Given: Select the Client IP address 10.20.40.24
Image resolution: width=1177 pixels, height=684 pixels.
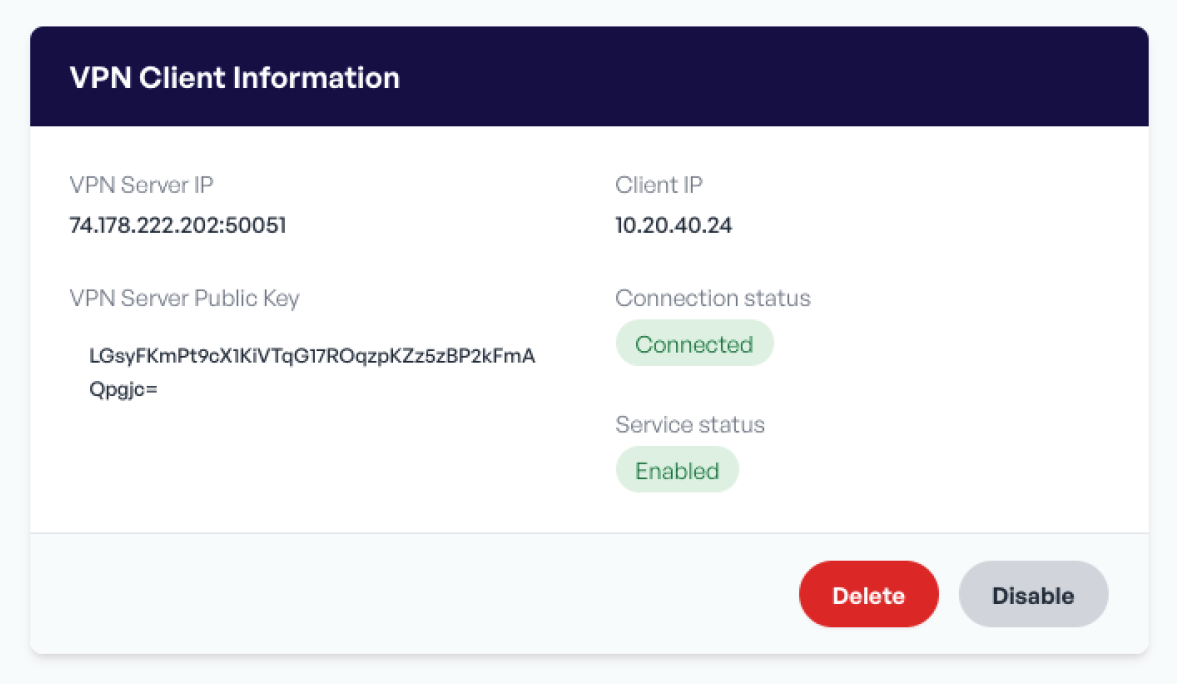Looking at the screenshot, I should pos(673,225).
